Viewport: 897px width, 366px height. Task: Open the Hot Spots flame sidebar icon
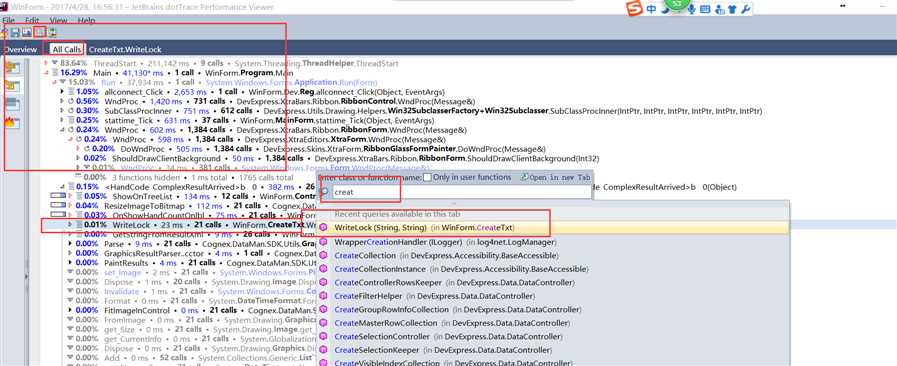13,122
